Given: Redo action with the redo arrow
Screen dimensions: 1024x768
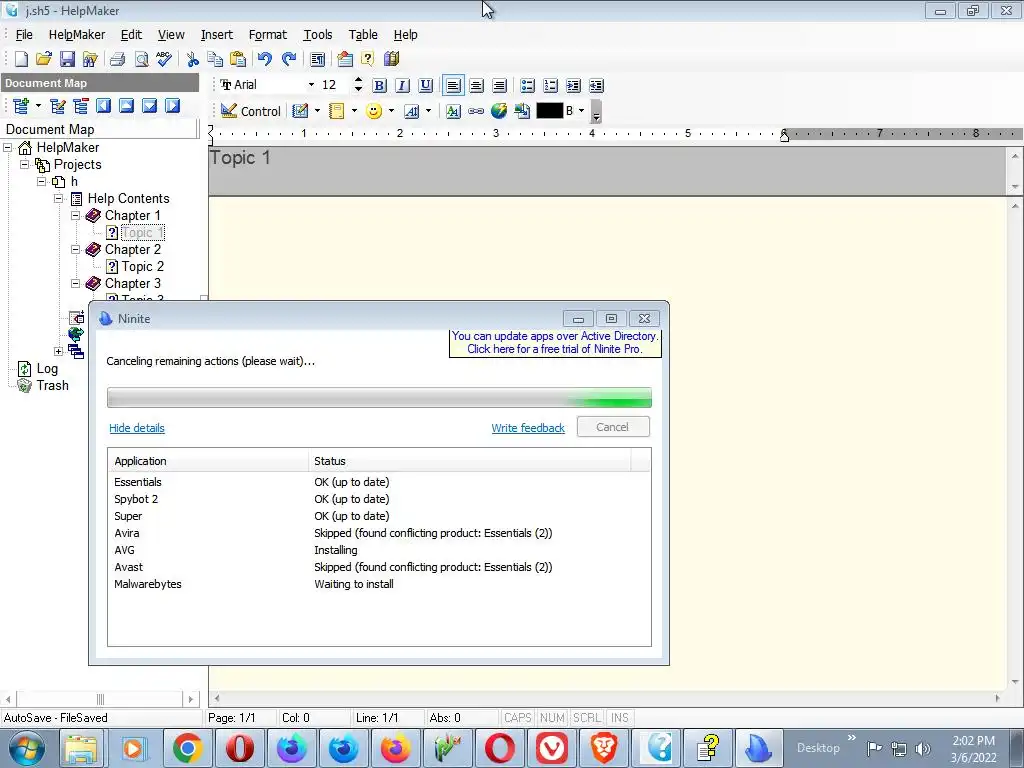Looking at the screenshot, I should (x=289, y=59).
